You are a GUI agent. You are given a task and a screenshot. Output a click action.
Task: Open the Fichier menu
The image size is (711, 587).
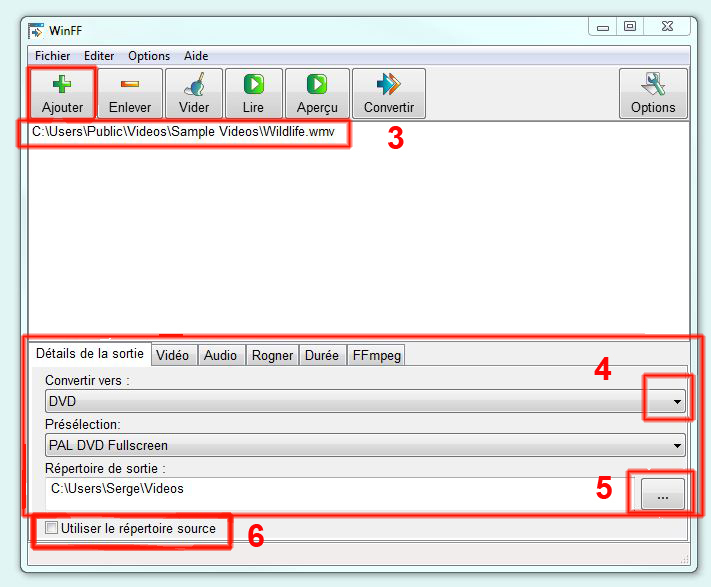pyautogui.click(x=52, y=56)
